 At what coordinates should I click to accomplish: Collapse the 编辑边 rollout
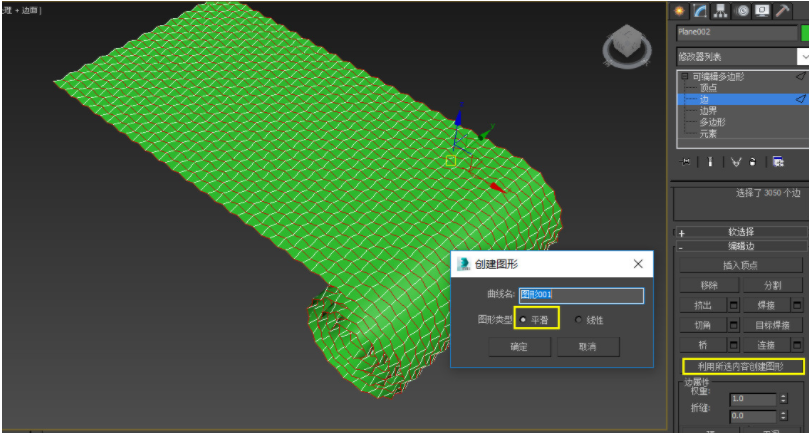coord(741,247)
